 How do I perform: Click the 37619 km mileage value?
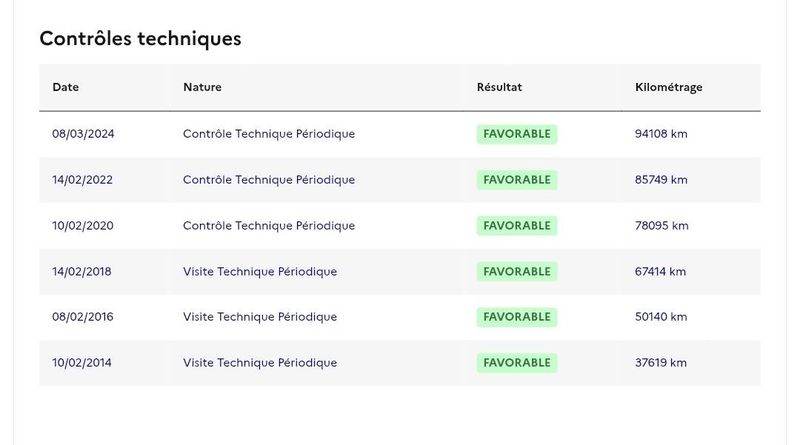(x=660, y=363)
